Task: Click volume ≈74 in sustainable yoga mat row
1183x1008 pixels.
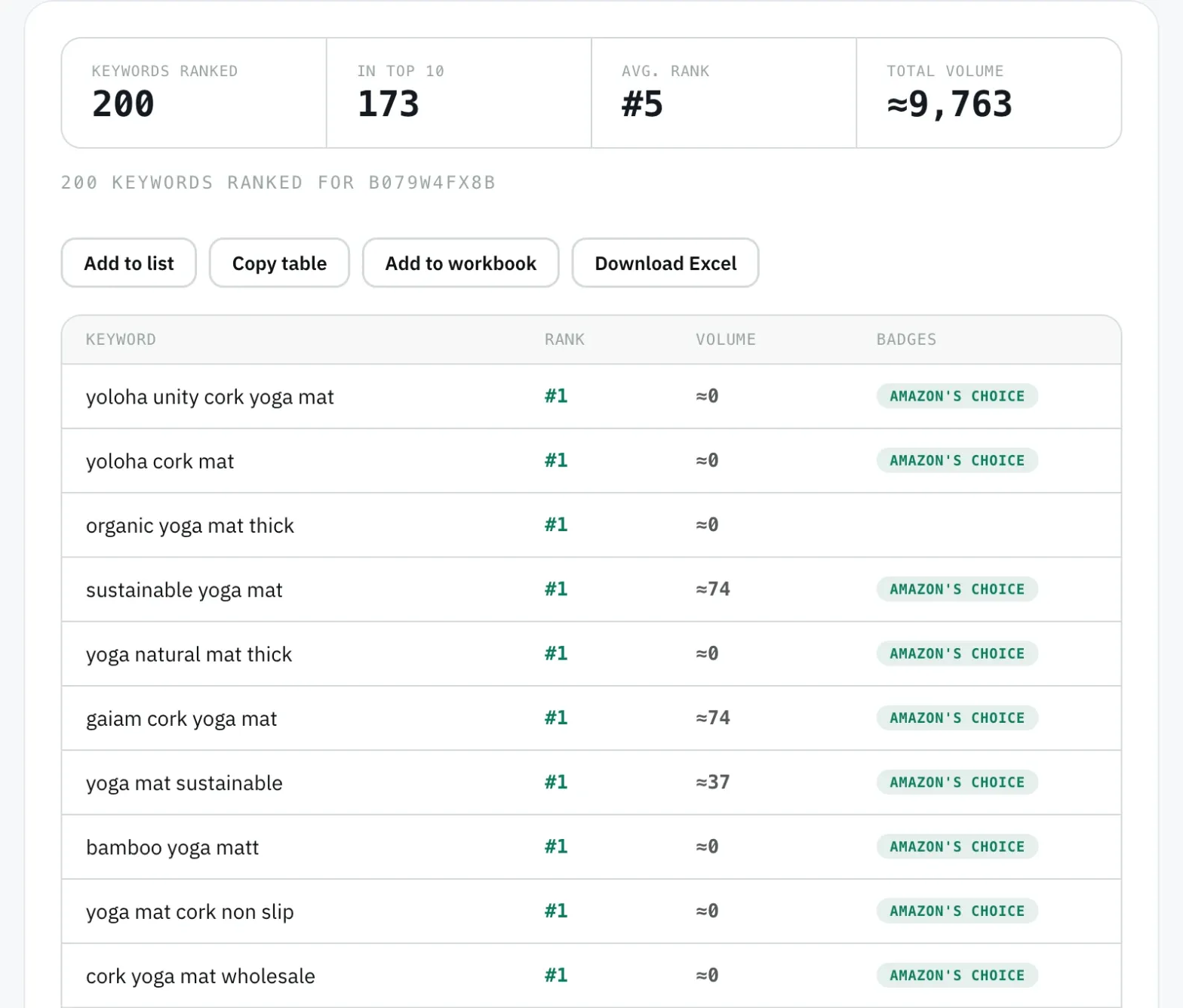Action: 713,589
